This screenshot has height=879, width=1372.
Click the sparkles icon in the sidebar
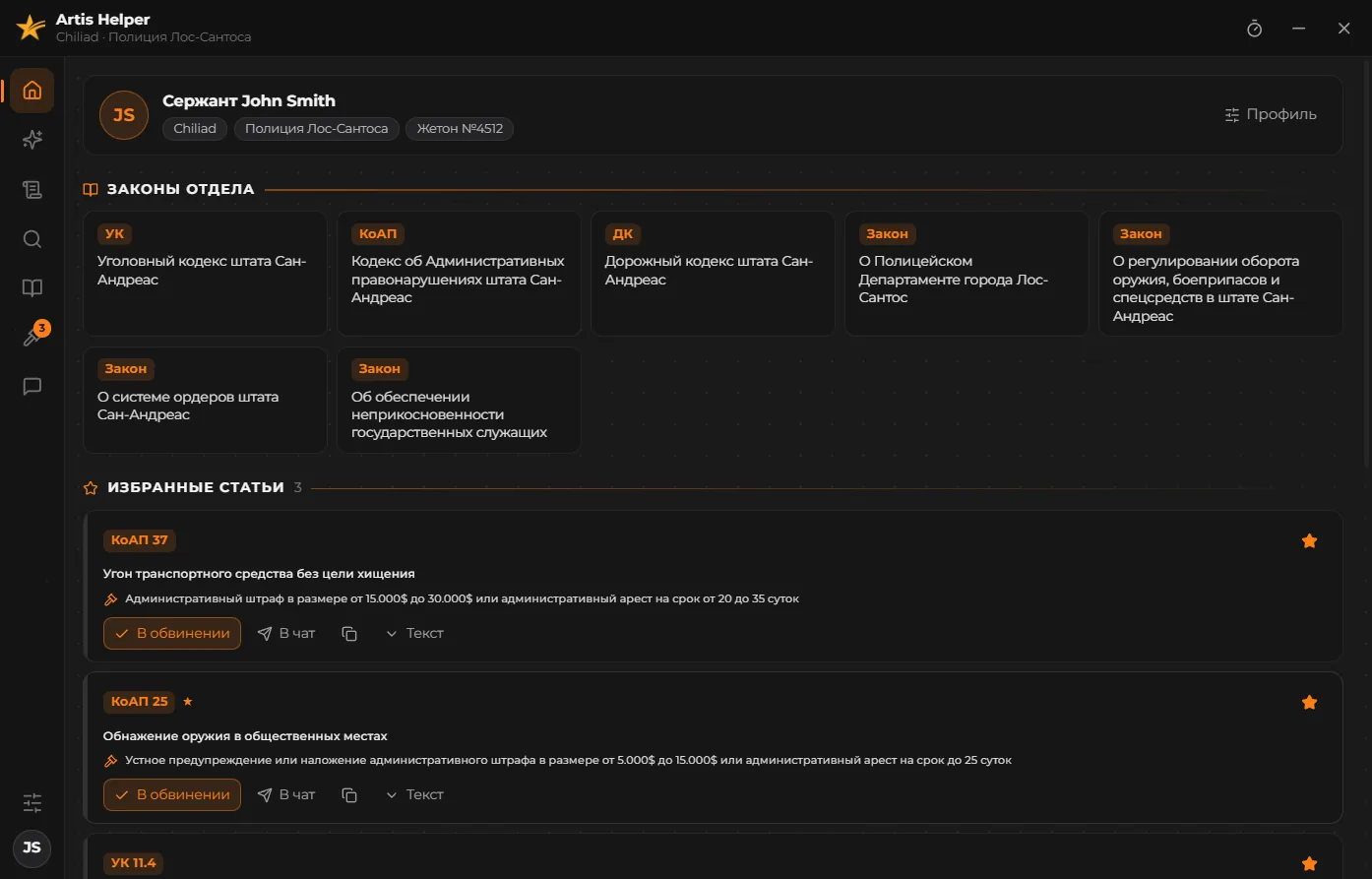(32, 140)
